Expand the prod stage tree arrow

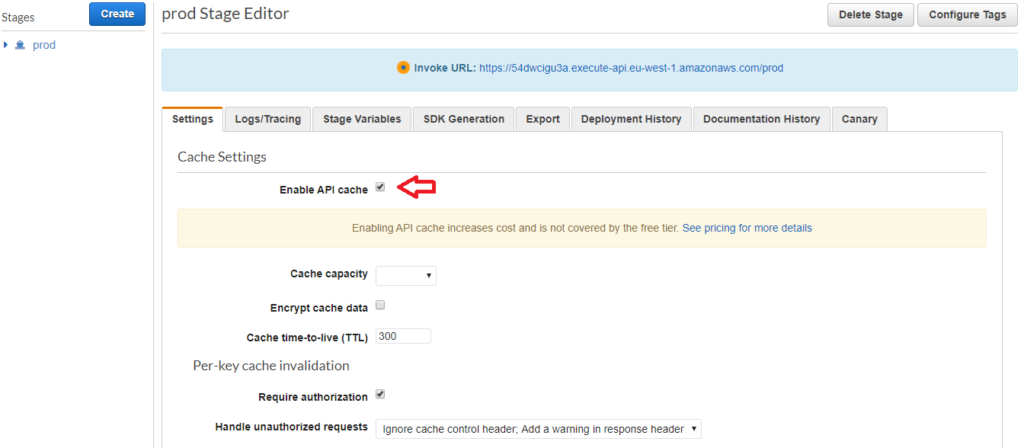coord(6,45)
